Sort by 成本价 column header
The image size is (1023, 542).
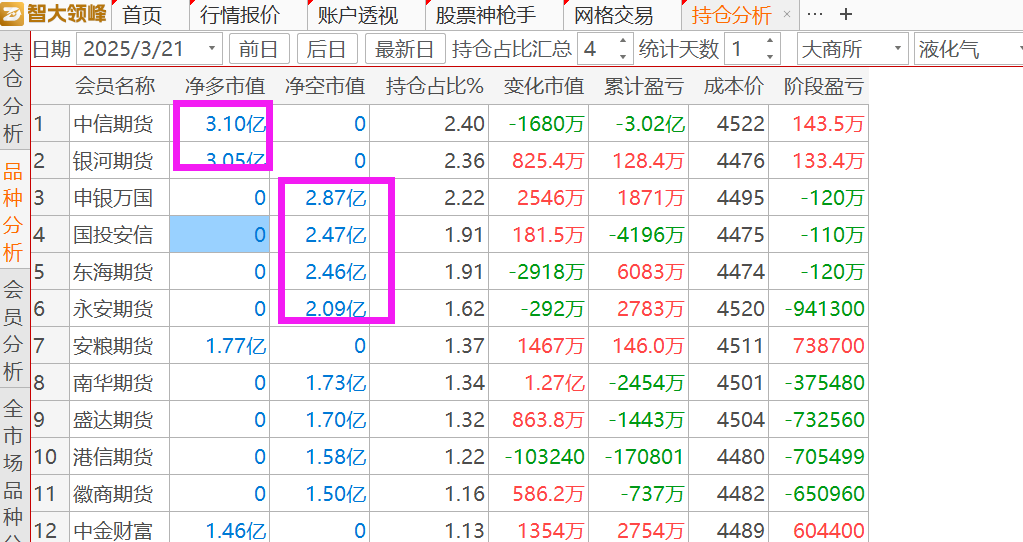[x=733, y=86]
